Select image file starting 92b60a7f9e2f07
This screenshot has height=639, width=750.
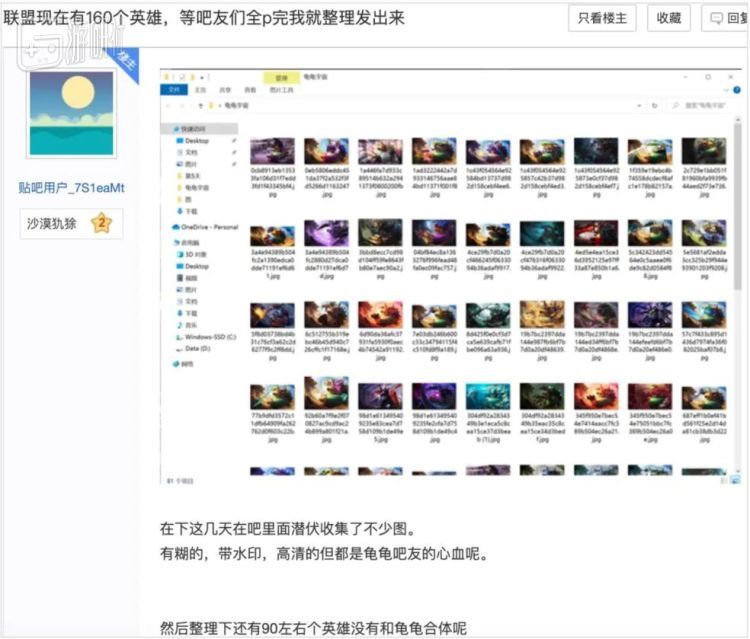coord(326,410)
